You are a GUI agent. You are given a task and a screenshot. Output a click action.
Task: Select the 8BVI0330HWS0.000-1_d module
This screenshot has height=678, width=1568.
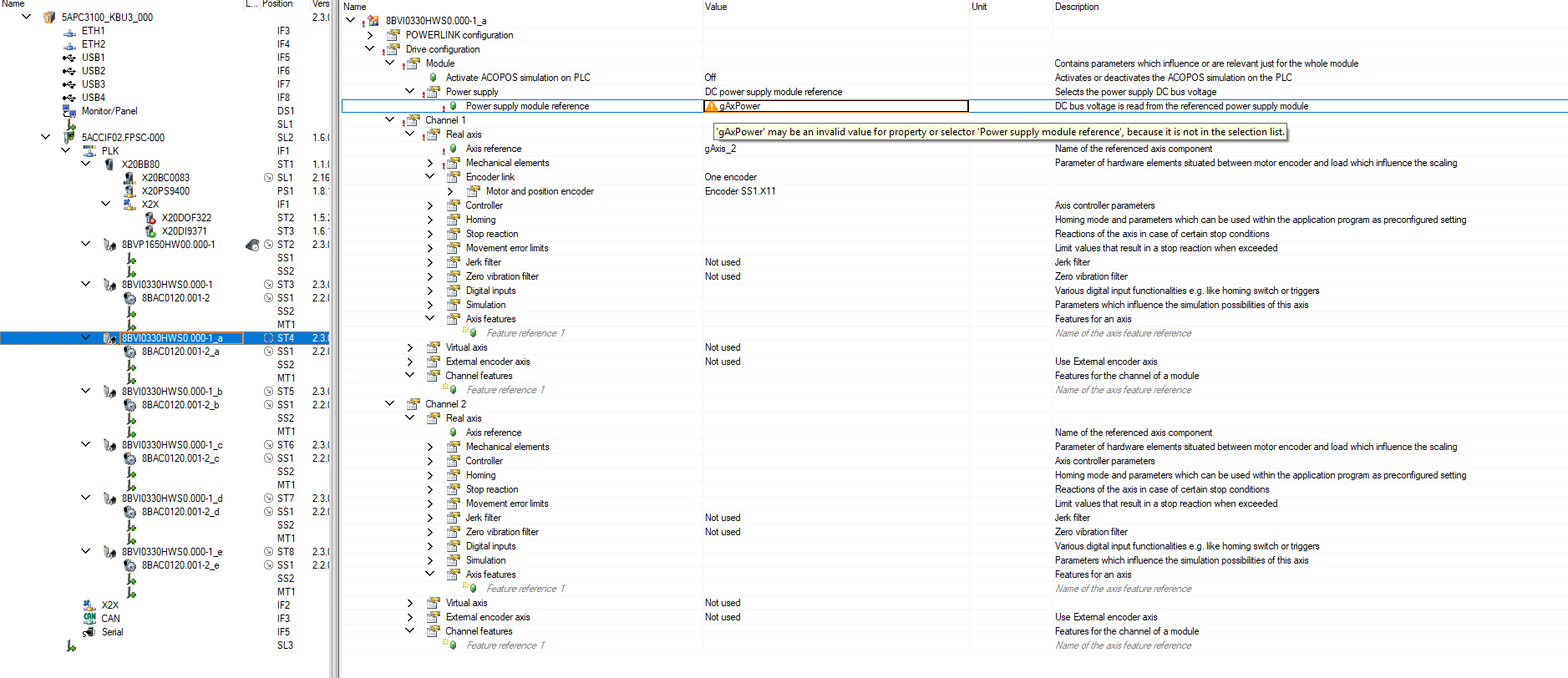pos(172,498)
